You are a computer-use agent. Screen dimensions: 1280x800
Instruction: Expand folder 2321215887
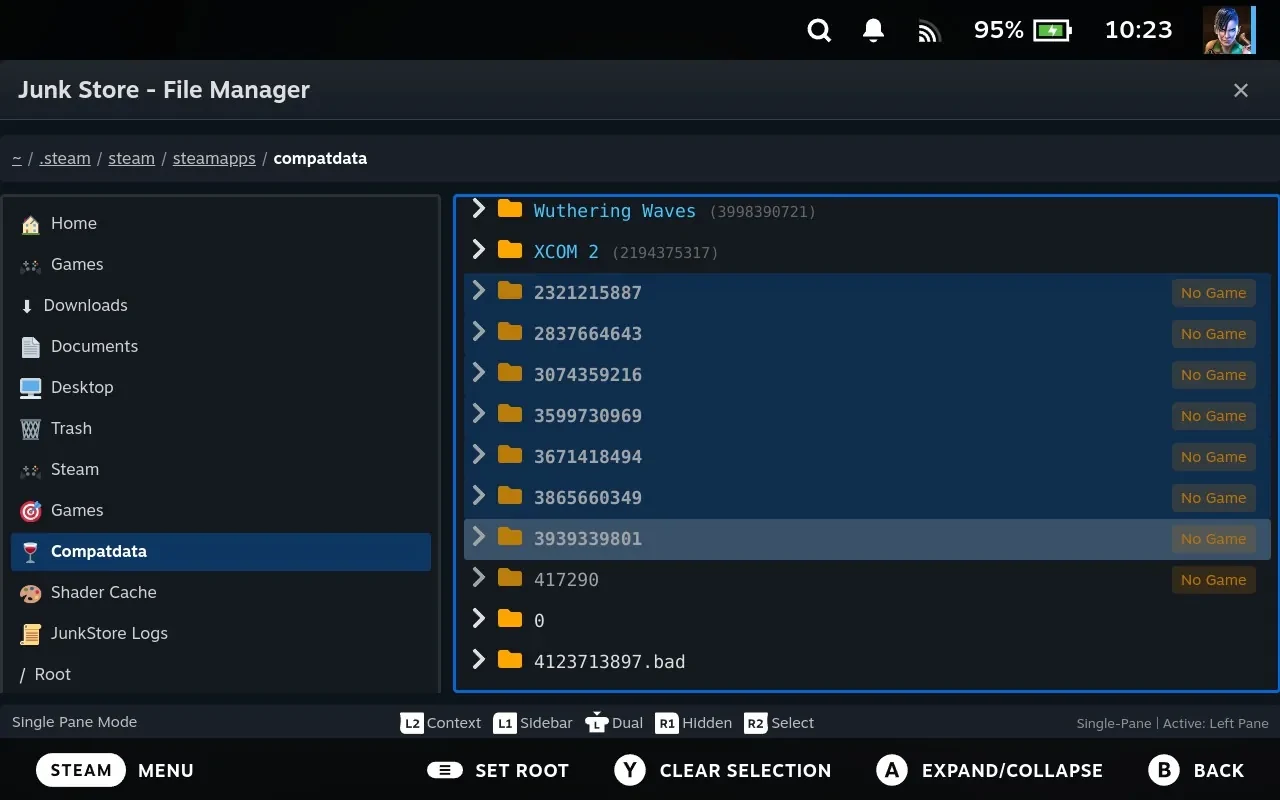479,290
